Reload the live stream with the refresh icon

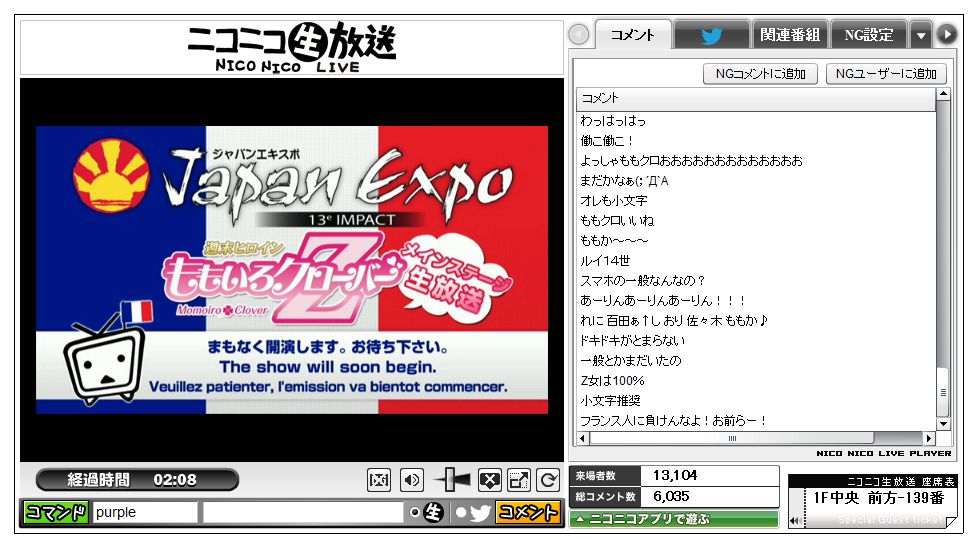548,480
